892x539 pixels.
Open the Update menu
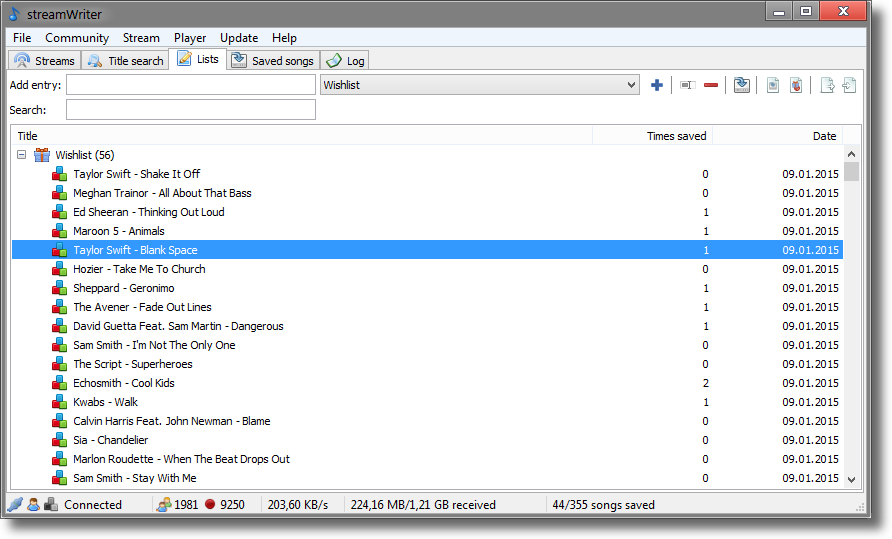(239, 38)
